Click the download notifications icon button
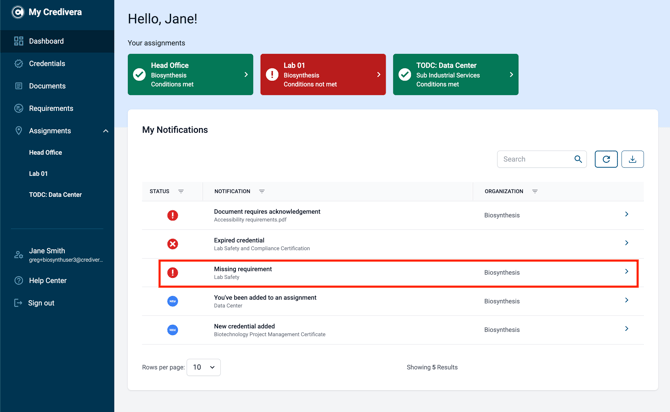Viewport: 670px width, 412px height. pos(632,159)
